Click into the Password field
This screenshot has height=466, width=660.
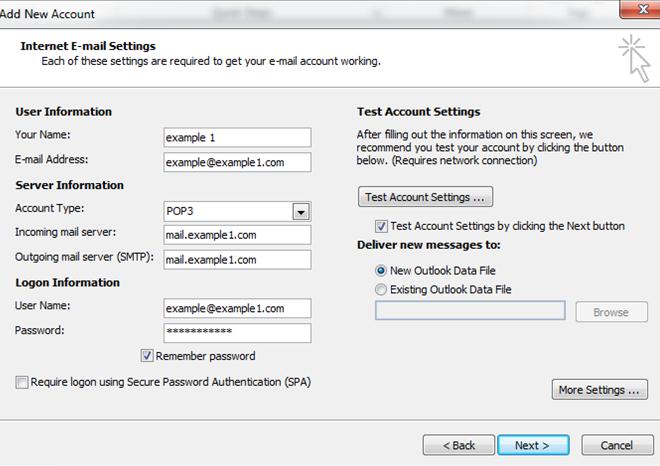click(237, 333)
